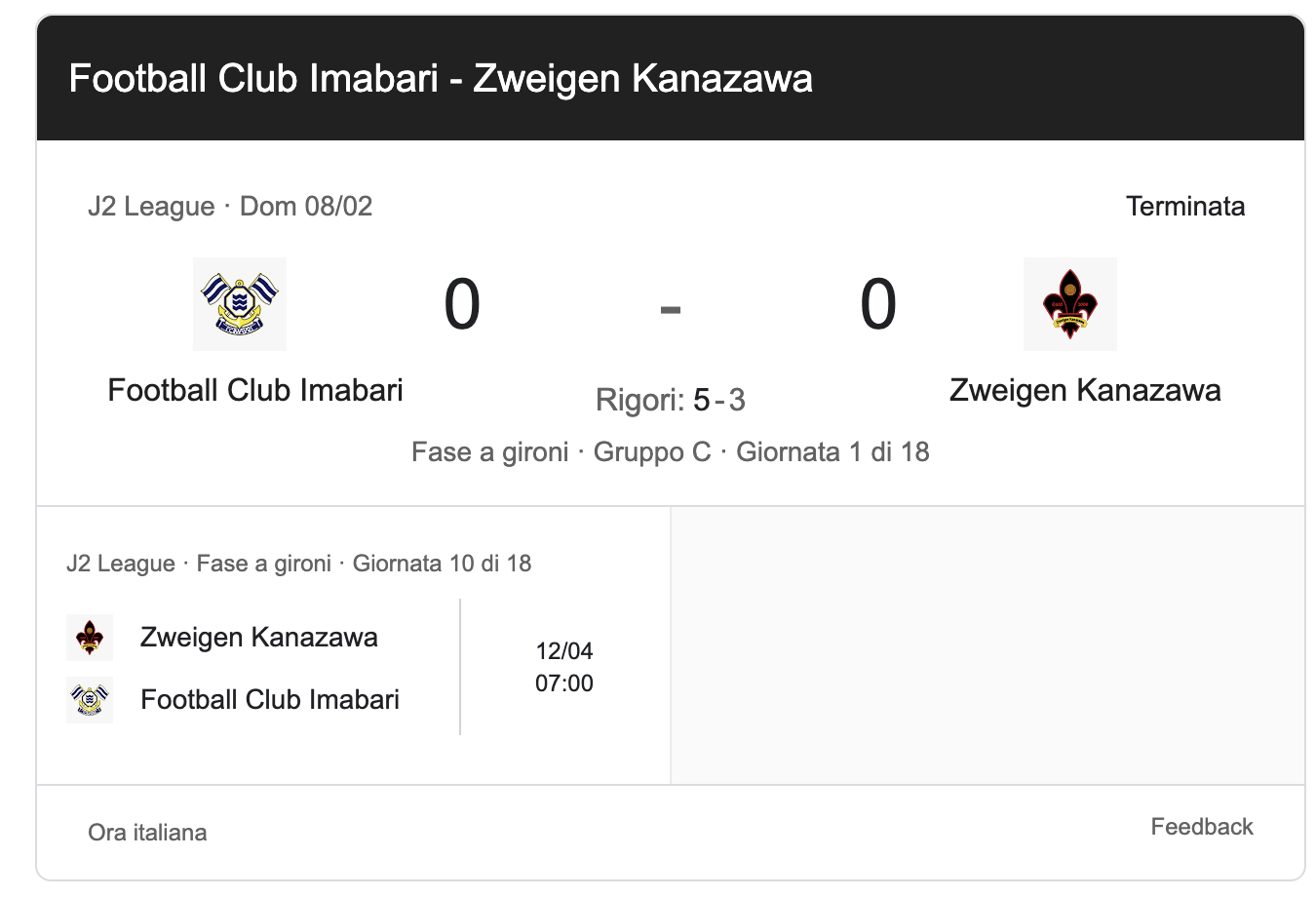Click the J2 League Dom 08/02 label

[230, 206]
